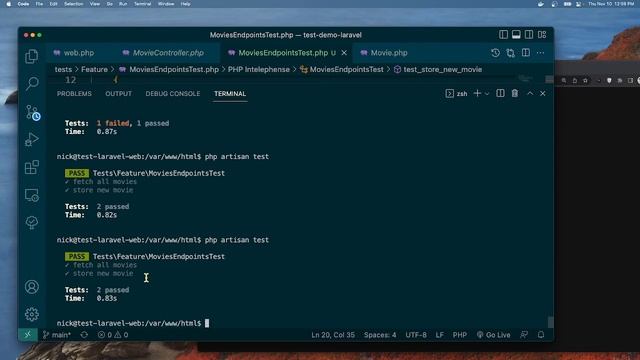Open the editor More Actions ellipsis
This screenshot has width=640, height=360.
540,53
